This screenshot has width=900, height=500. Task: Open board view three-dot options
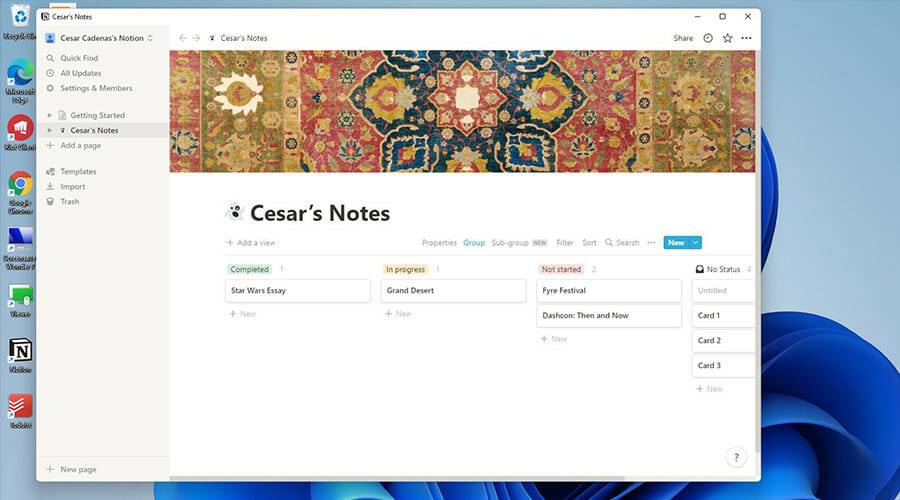pos(651,243)
